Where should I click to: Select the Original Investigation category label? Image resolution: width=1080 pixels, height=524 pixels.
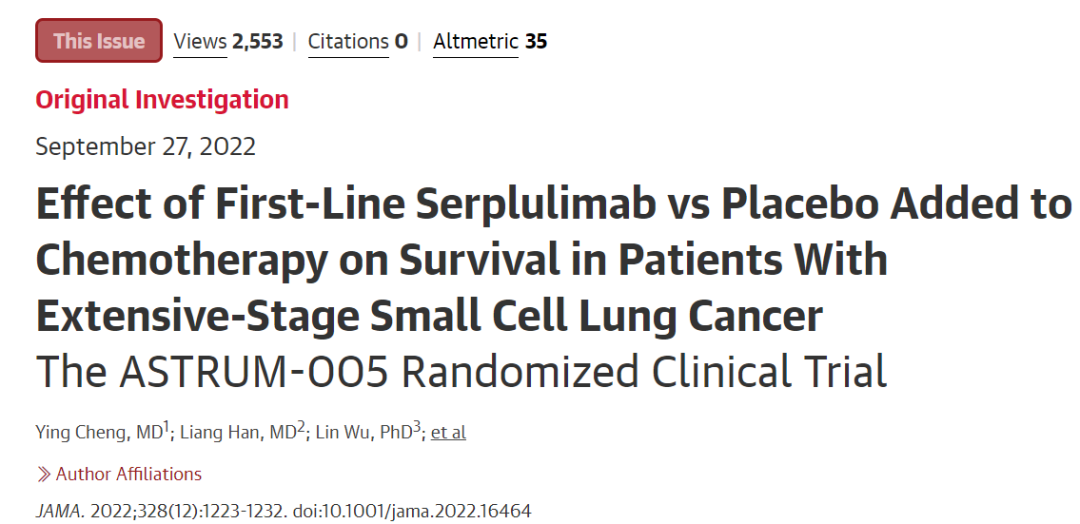[x=163, y=99]
